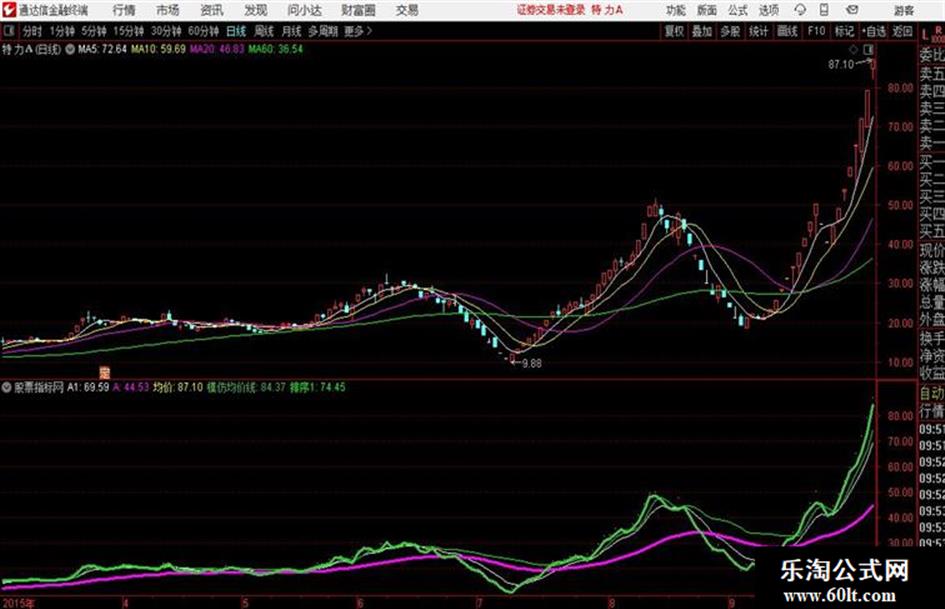Switch to the 60分钟 period tab
This screenshot has width=945, height=609.
coord(203,31)
